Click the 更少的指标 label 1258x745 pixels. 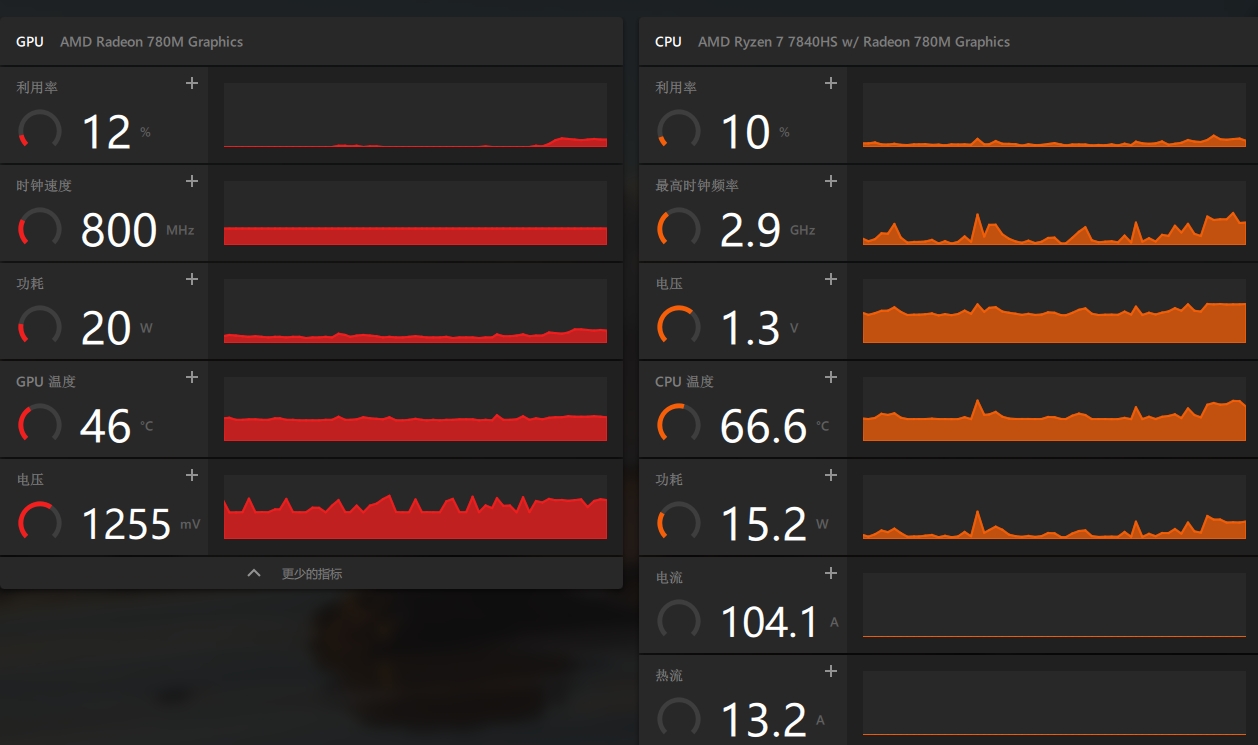(312, 574)
